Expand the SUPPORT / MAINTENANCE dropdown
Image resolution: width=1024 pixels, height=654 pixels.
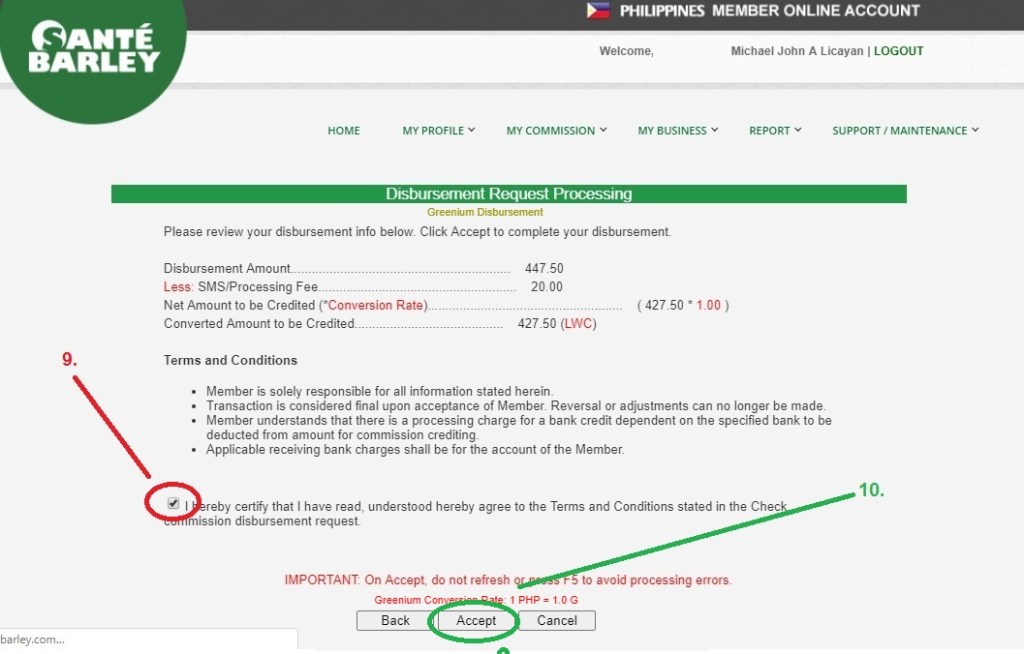tap(905, 130)
